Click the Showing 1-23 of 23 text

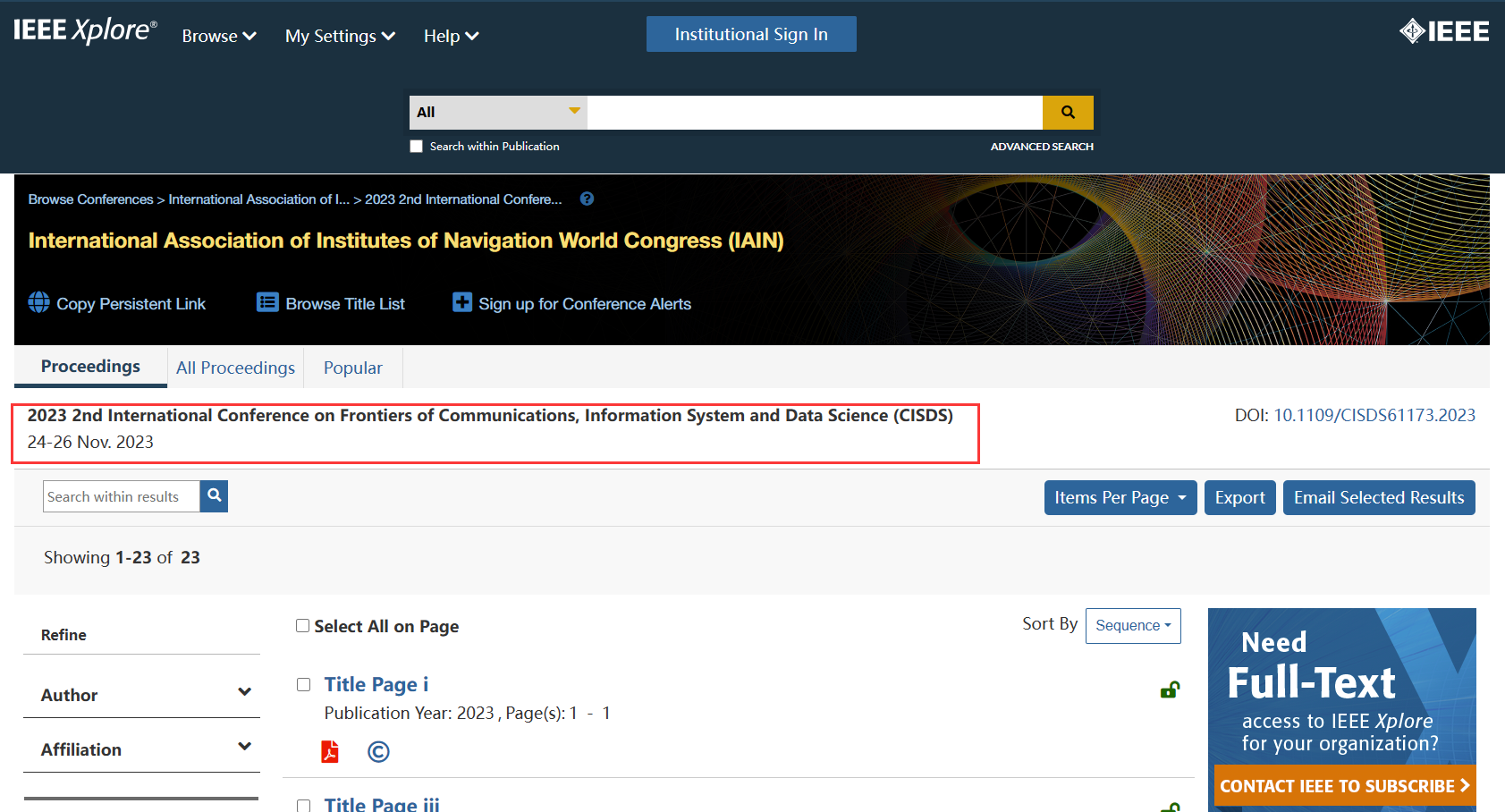tap(122, 557)
